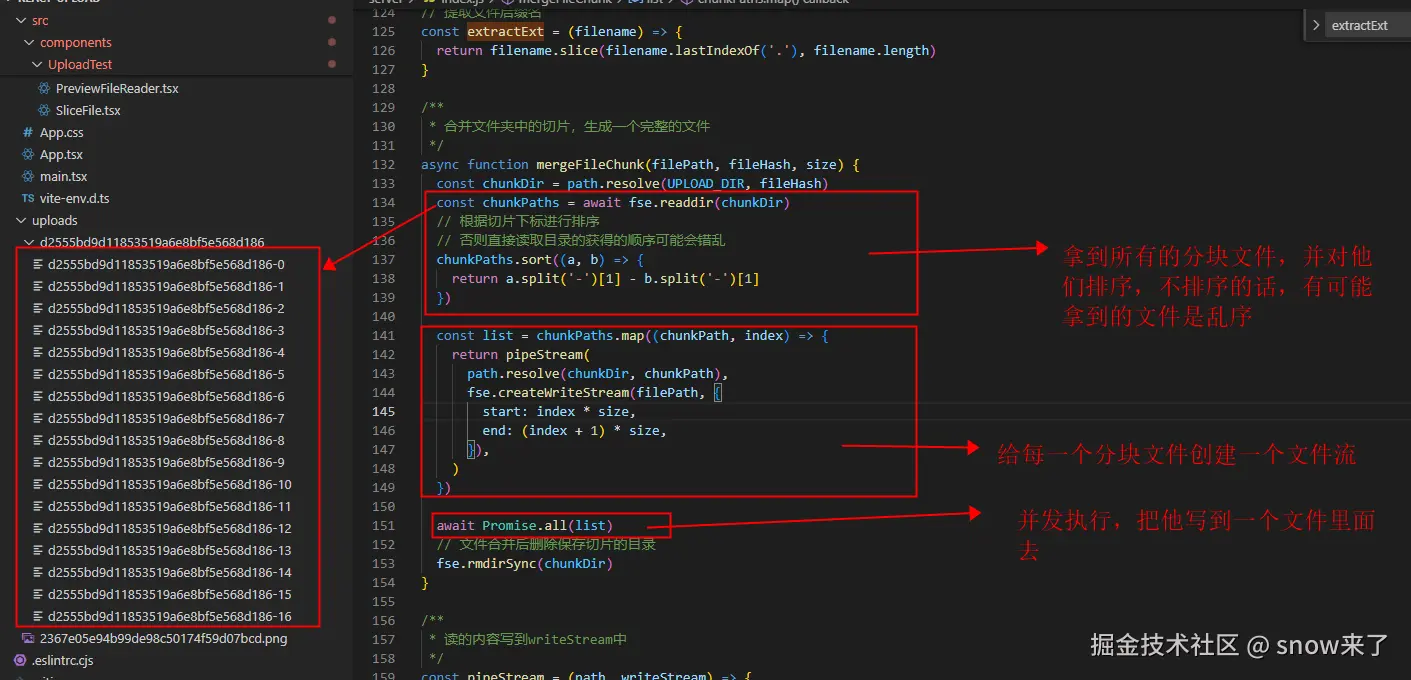This screenshot has height=680, width=1411.
Task: Click line number 151 in the gutter
Action: (383, 525)
